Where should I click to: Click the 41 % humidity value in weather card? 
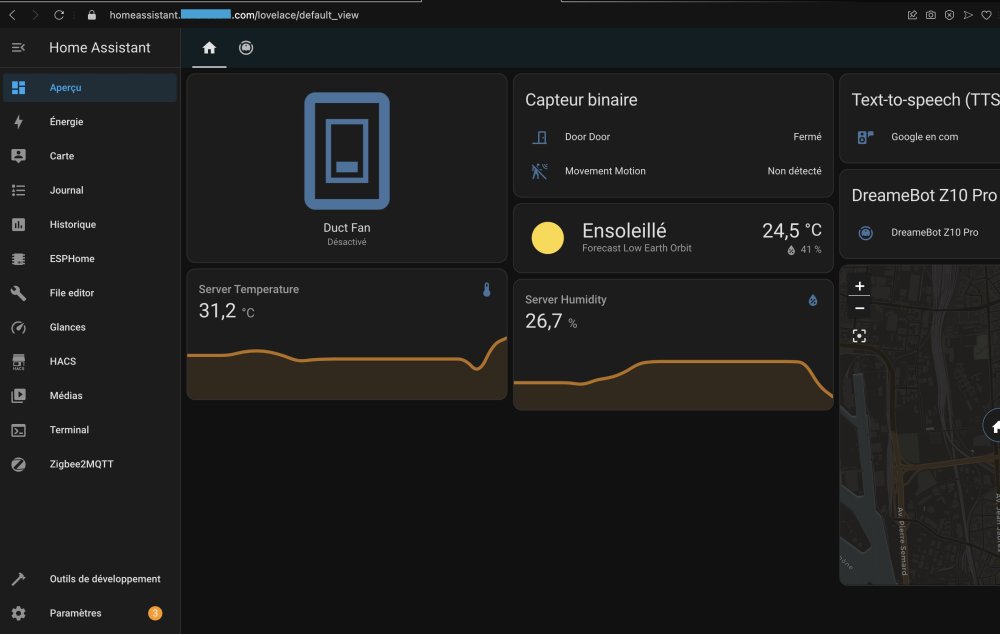pyautogui.click(x=811, y=249)
